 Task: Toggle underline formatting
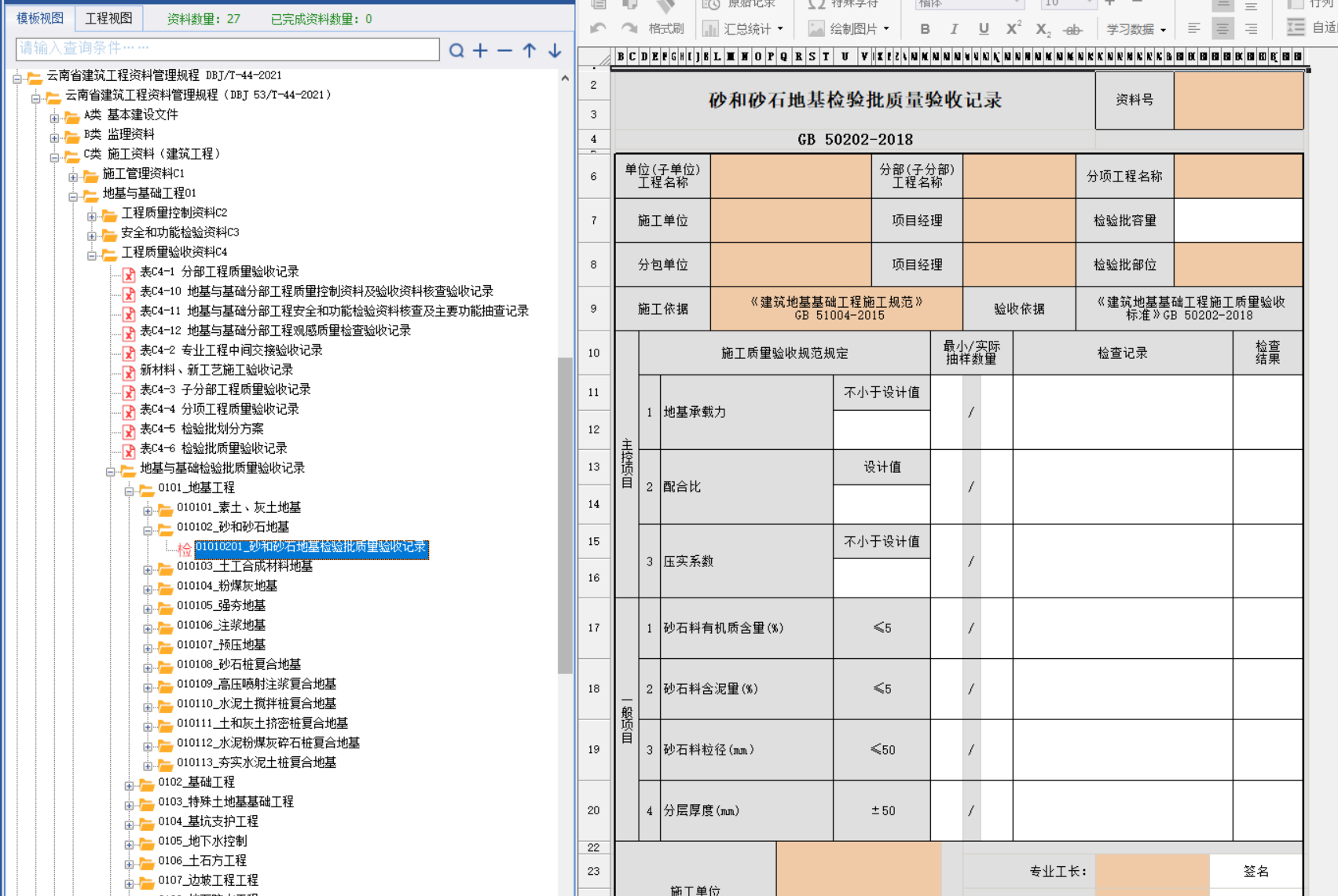984,29
